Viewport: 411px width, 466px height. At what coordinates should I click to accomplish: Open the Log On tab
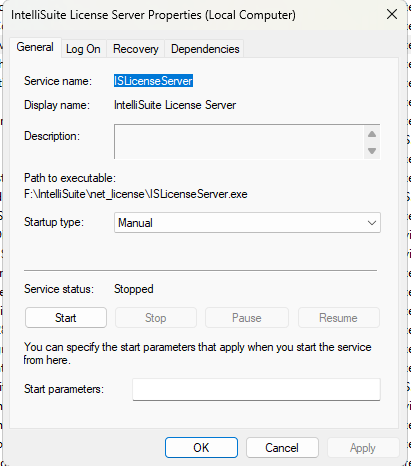(83, 49)
